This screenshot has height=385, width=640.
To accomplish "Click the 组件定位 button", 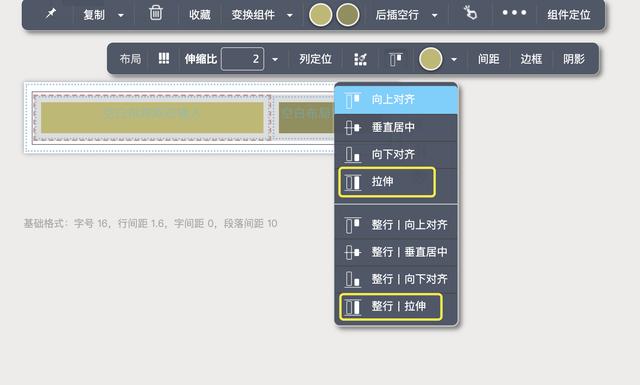I will click(569, 15).
